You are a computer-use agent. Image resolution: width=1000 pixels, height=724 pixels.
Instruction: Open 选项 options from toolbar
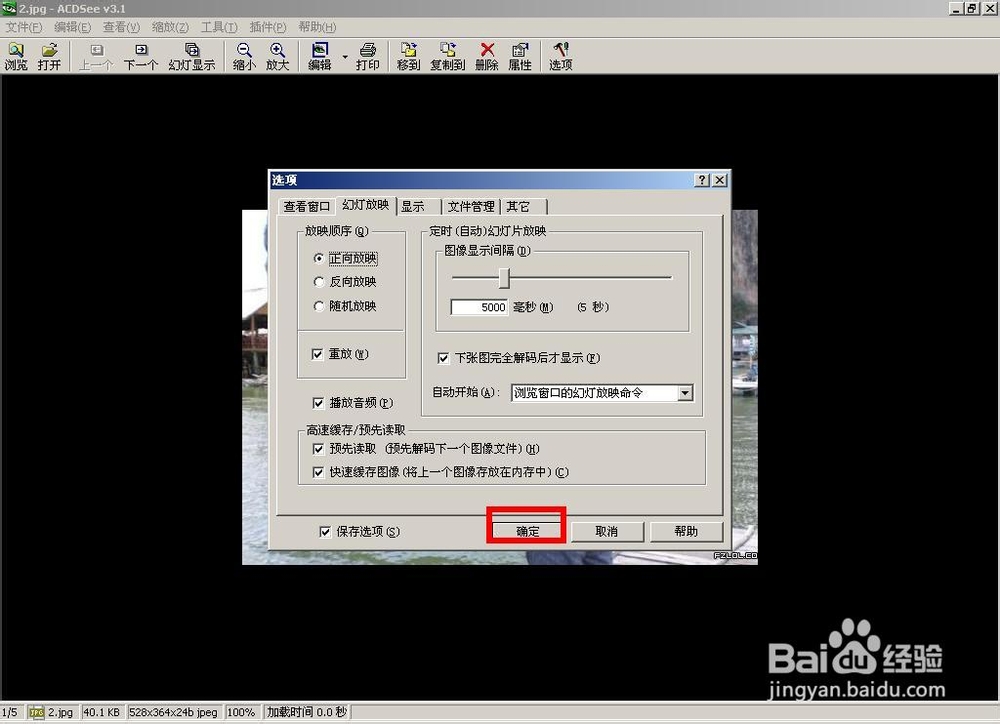(x=561, y=57)
